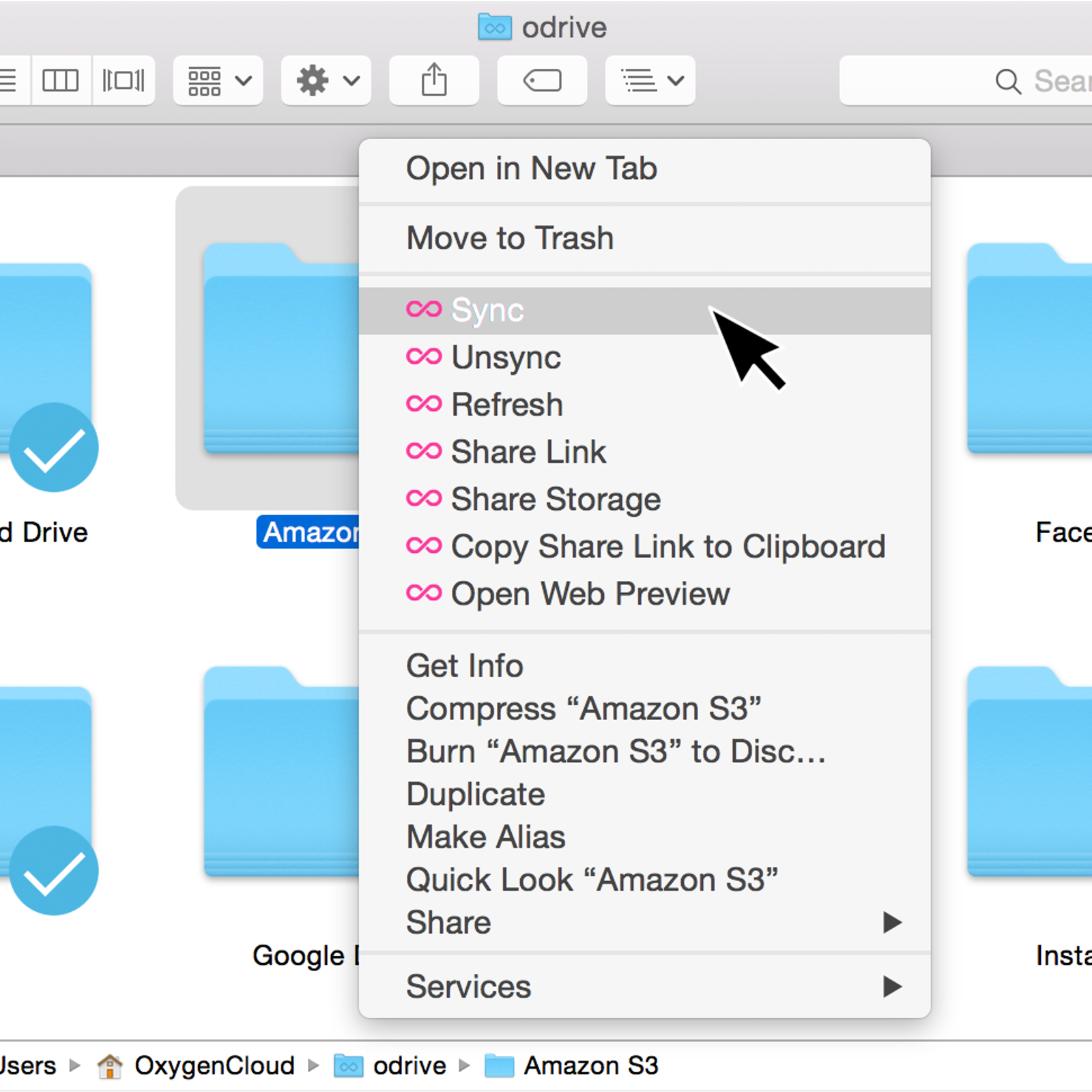The image size is (1092, 1092).
Task: Click the odrive folder icon in title bar
Action: (495, 27)
